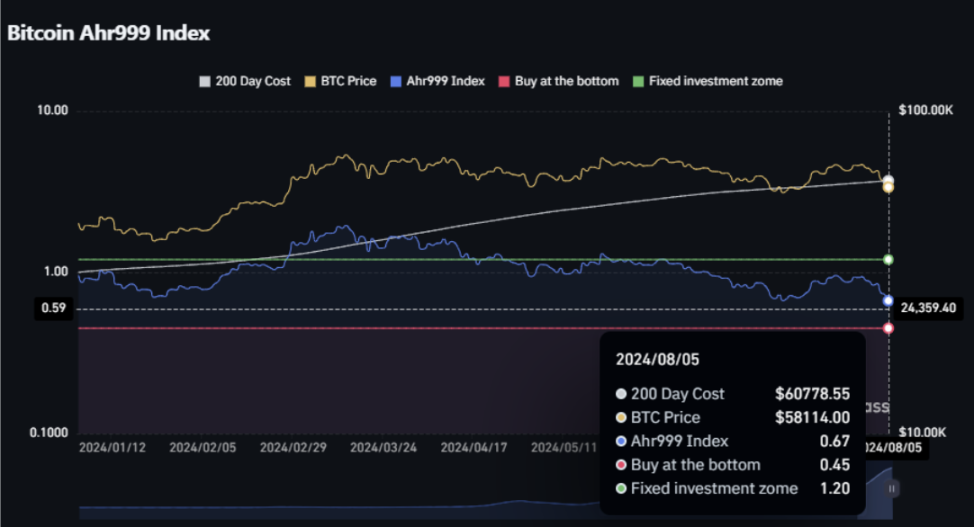
Task: Click the red Buy at the bottom line endpoint marker
Action: (888, 329)
